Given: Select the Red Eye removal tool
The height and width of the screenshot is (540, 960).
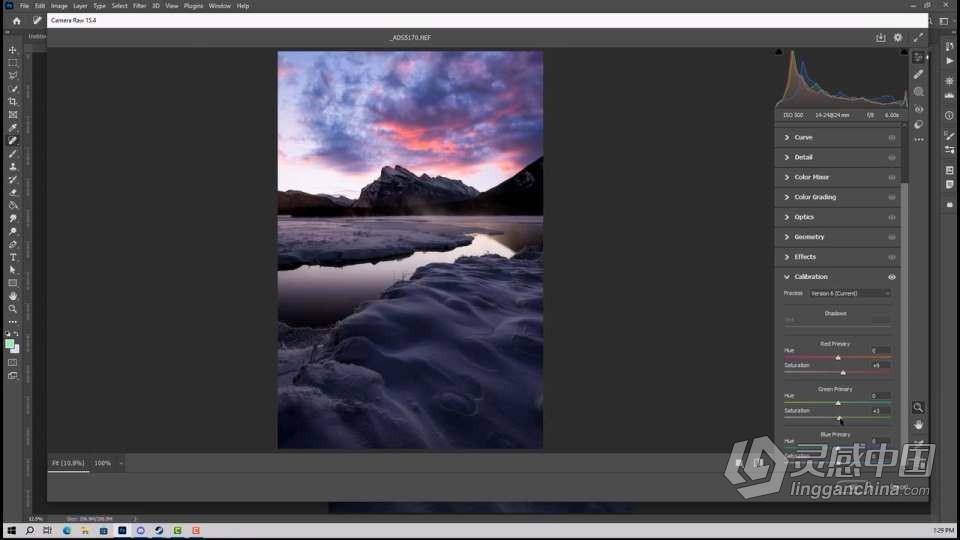Looking at the screenshot, I should [918, 108].
